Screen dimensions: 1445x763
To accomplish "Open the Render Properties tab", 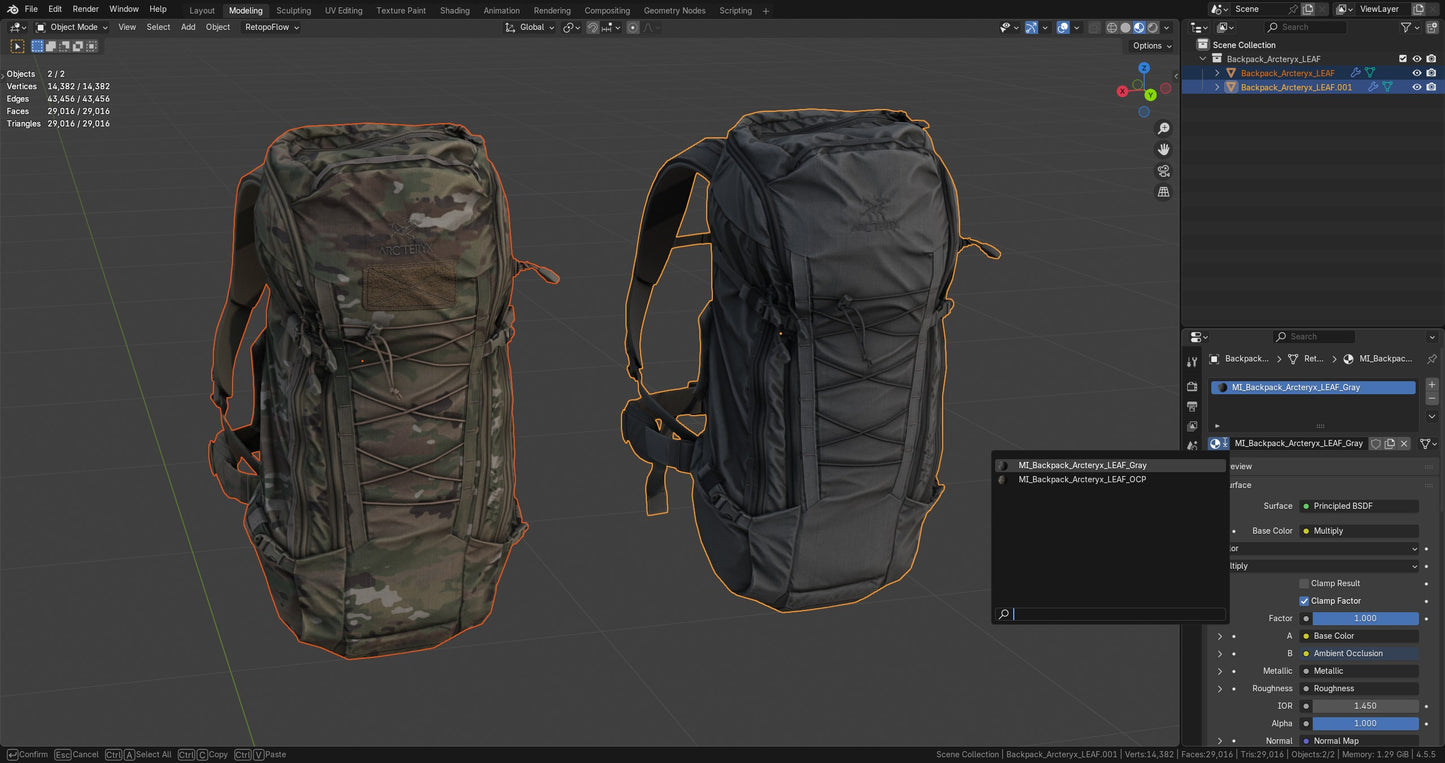I will 1192,386.
